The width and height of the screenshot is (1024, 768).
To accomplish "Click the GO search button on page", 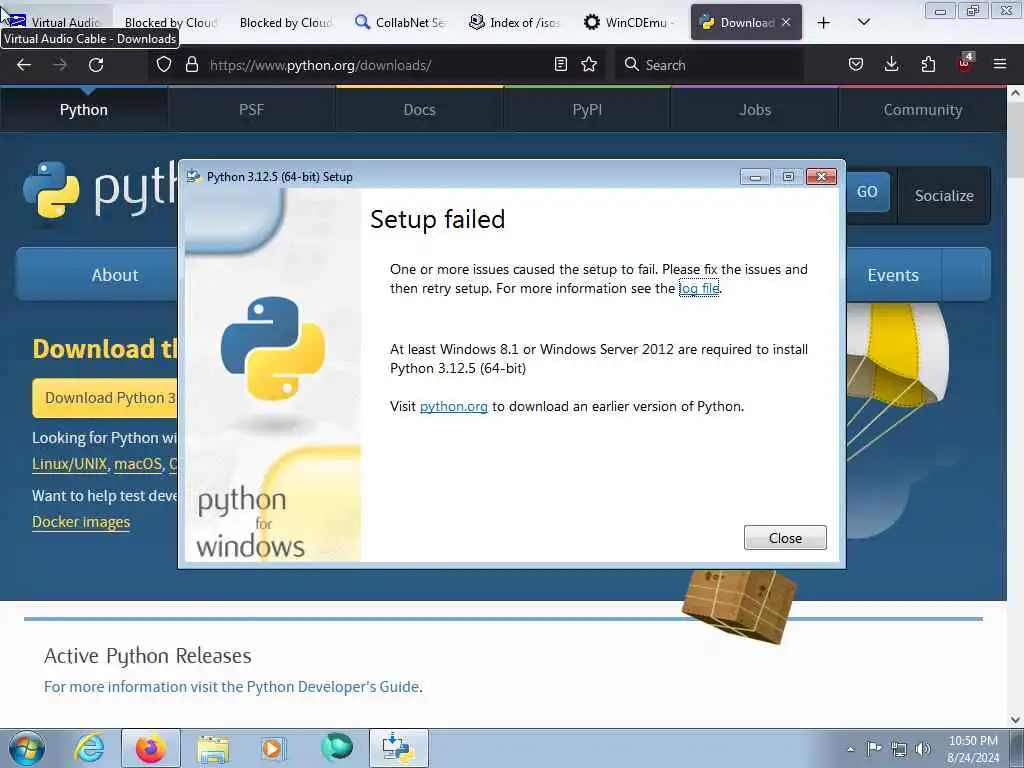I will click(868, 192).
